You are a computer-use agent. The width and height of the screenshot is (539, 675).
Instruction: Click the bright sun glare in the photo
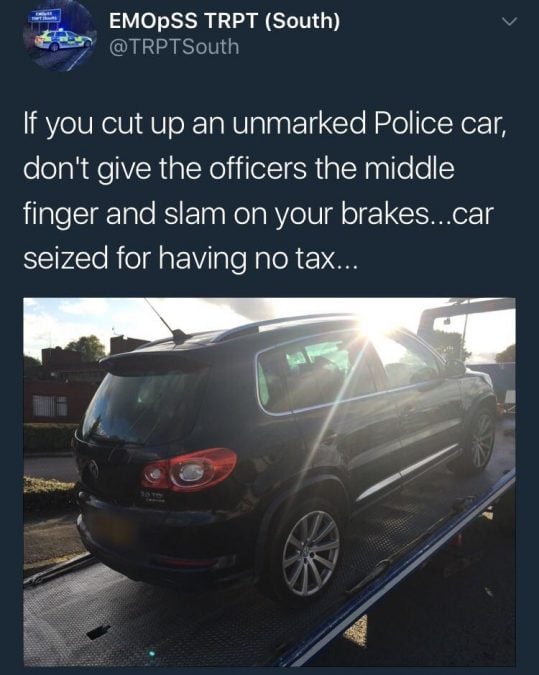pyautogui.click(x=380, y=321)
